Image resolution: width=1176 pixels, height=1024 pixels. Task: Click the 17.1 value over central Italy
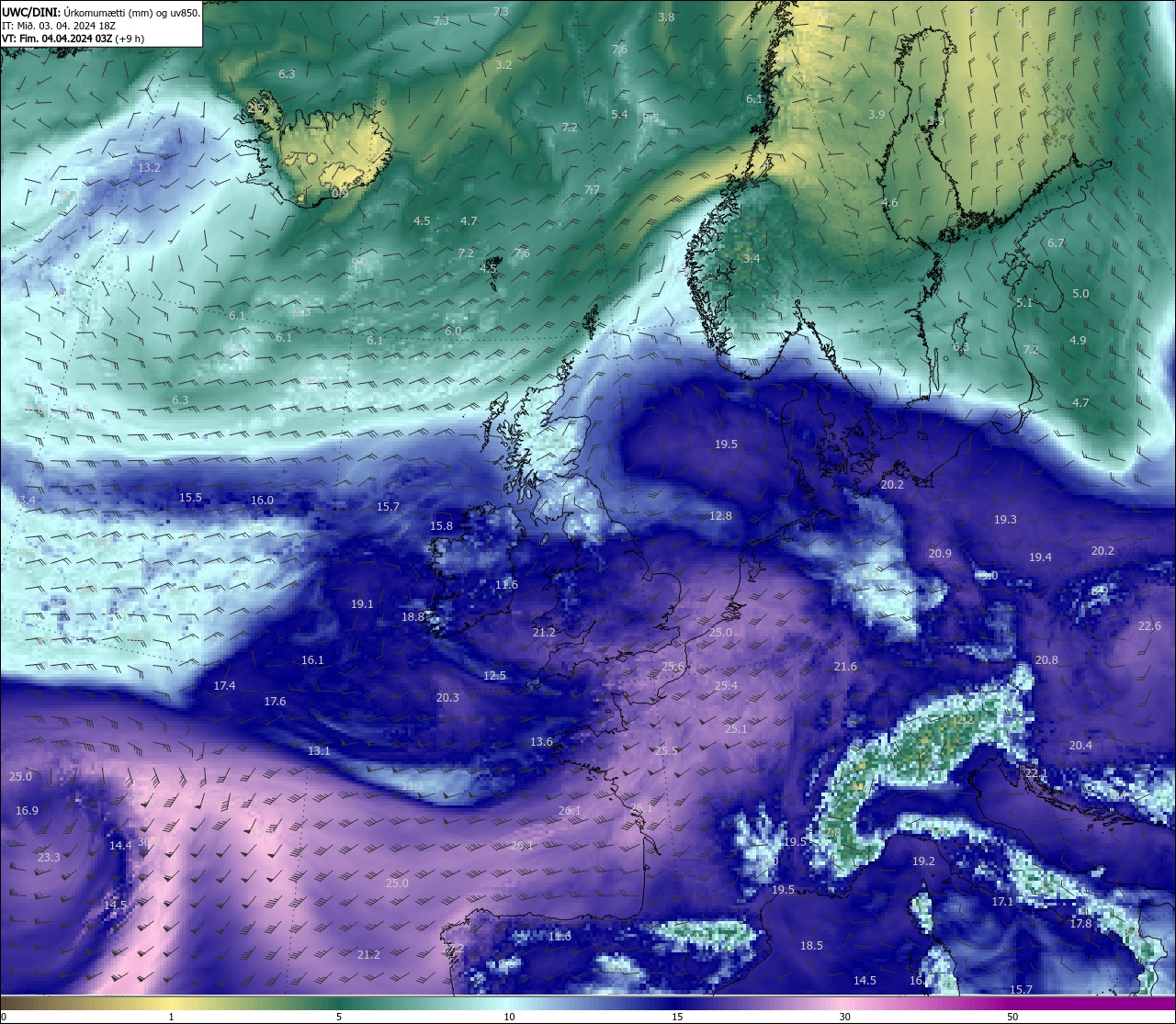1002,902
